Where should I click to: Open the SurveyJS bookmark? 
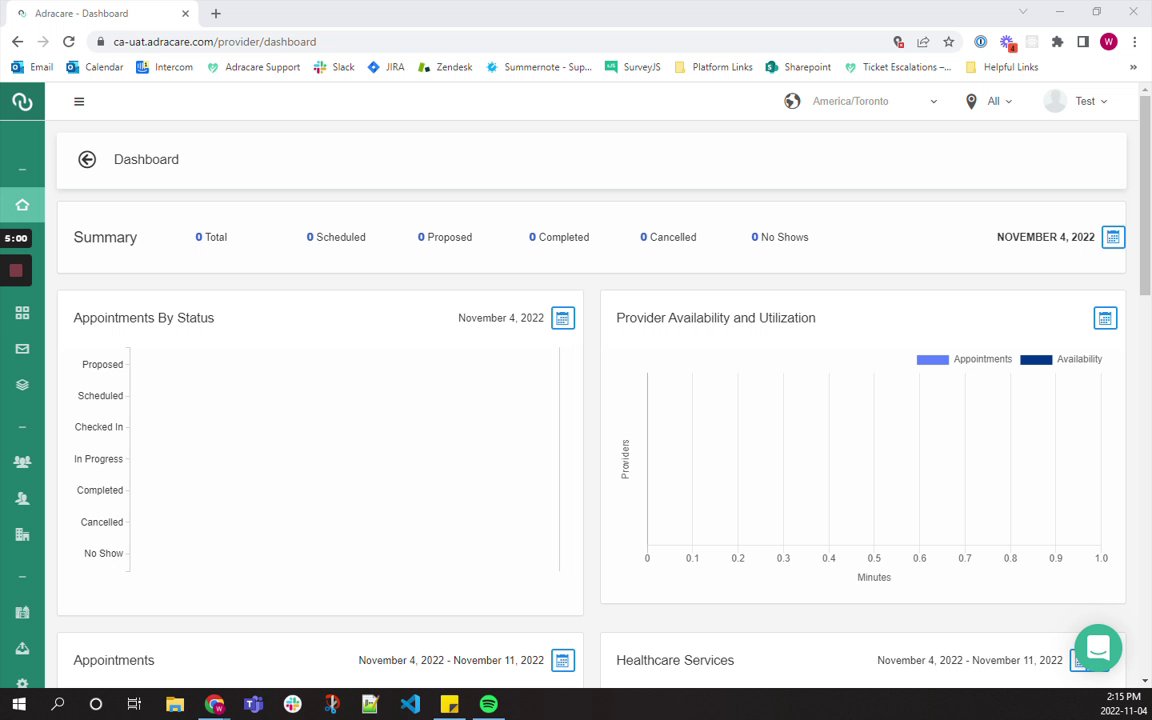[633, 67]
